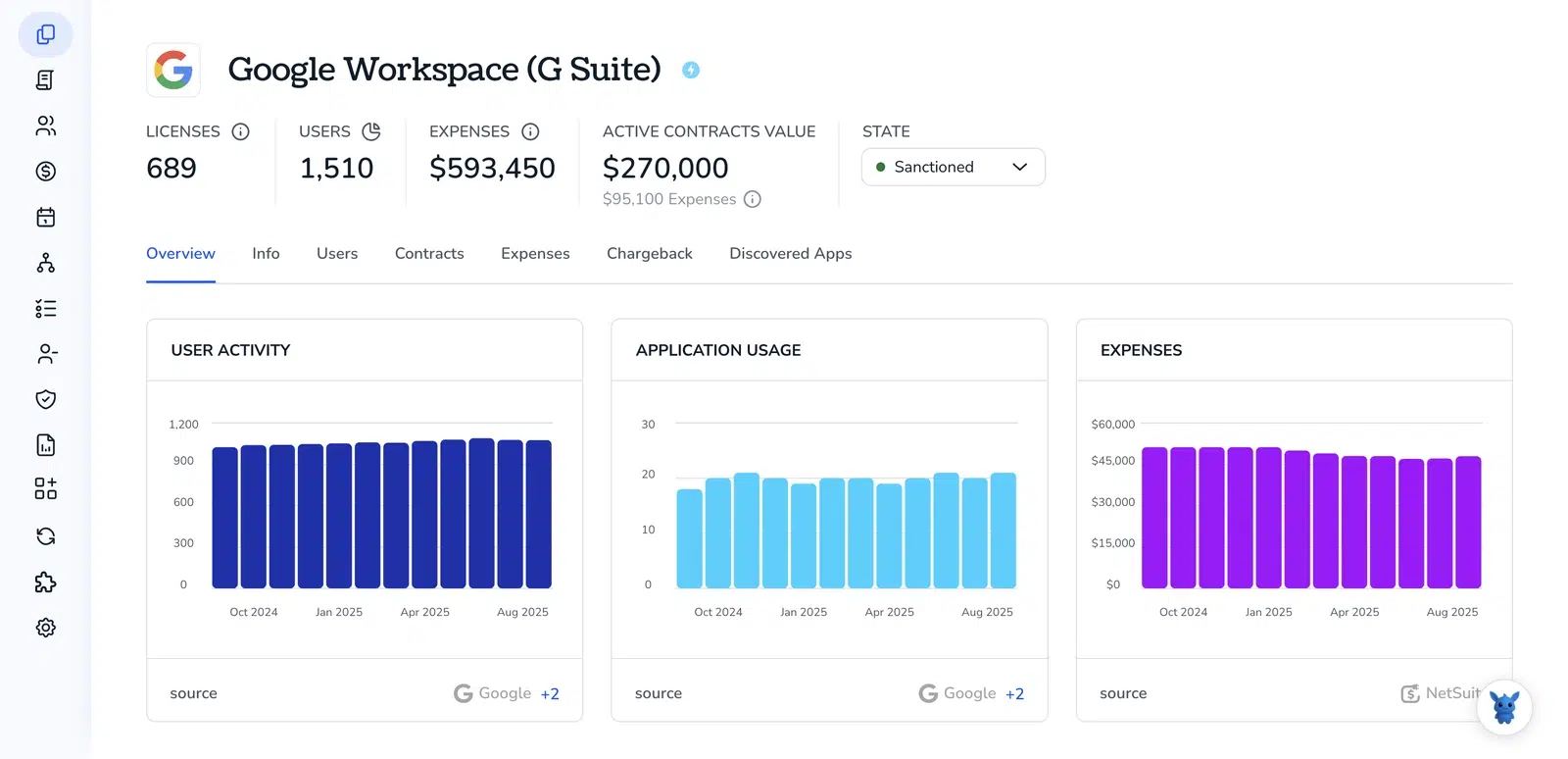1568x759 pixels.
Task: Click the dollar expenses sidebar icon
Action: 46,172
